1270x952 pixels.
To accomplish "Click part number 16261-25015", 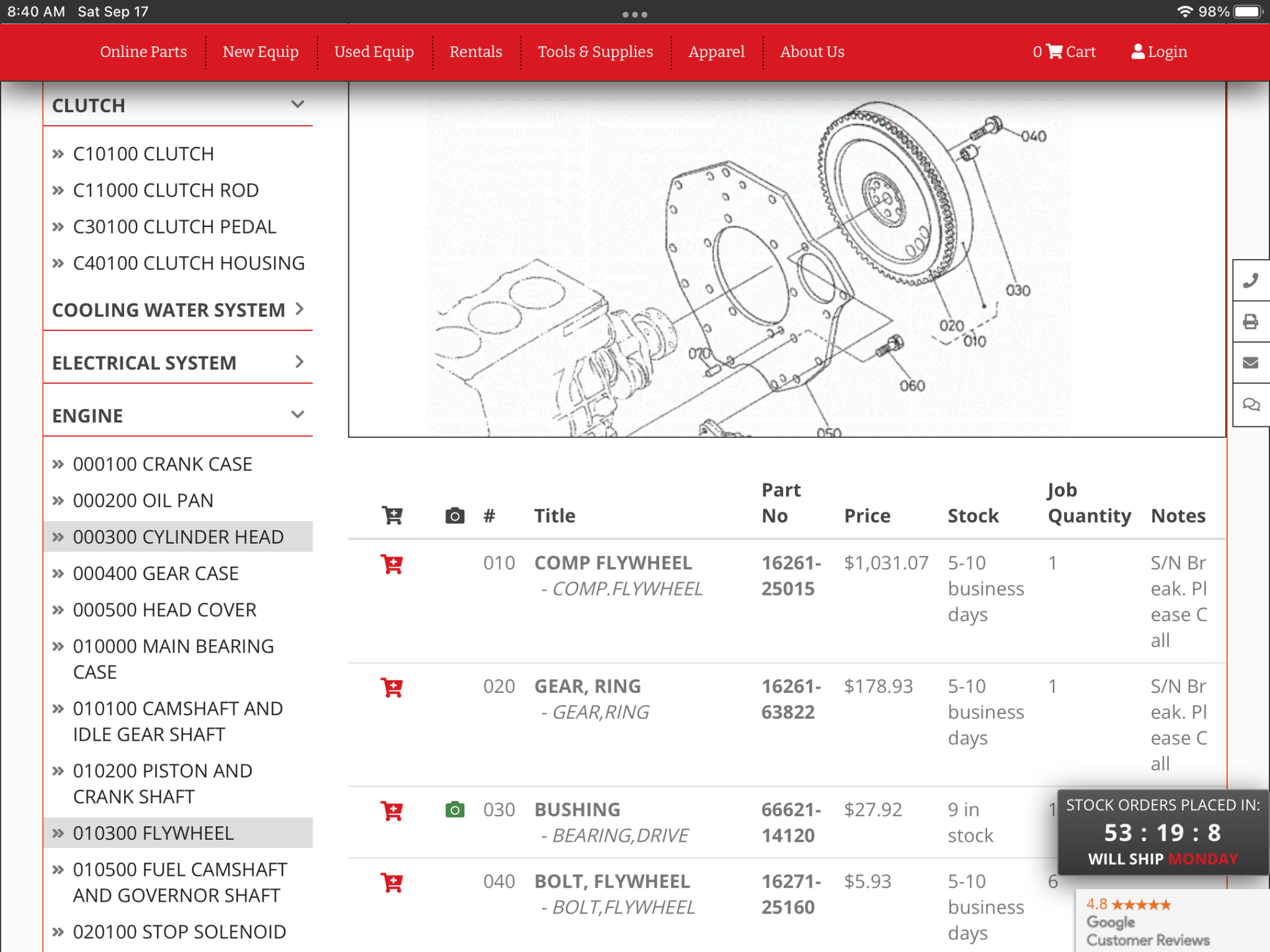I will pyautogui.click(x=791, y=576).
